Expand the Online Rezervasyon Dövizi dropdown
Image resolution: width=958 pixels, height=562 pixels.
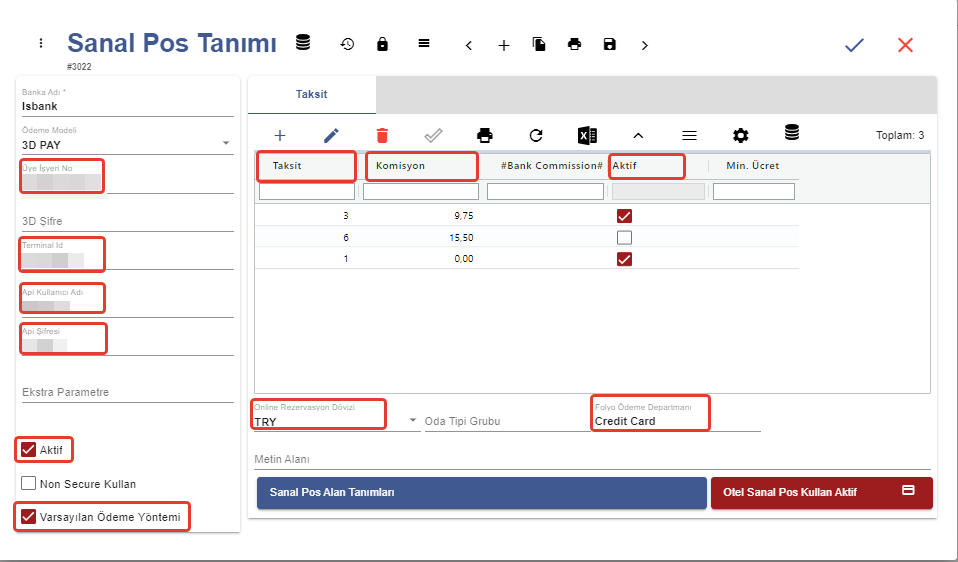(x=414, y=422)
